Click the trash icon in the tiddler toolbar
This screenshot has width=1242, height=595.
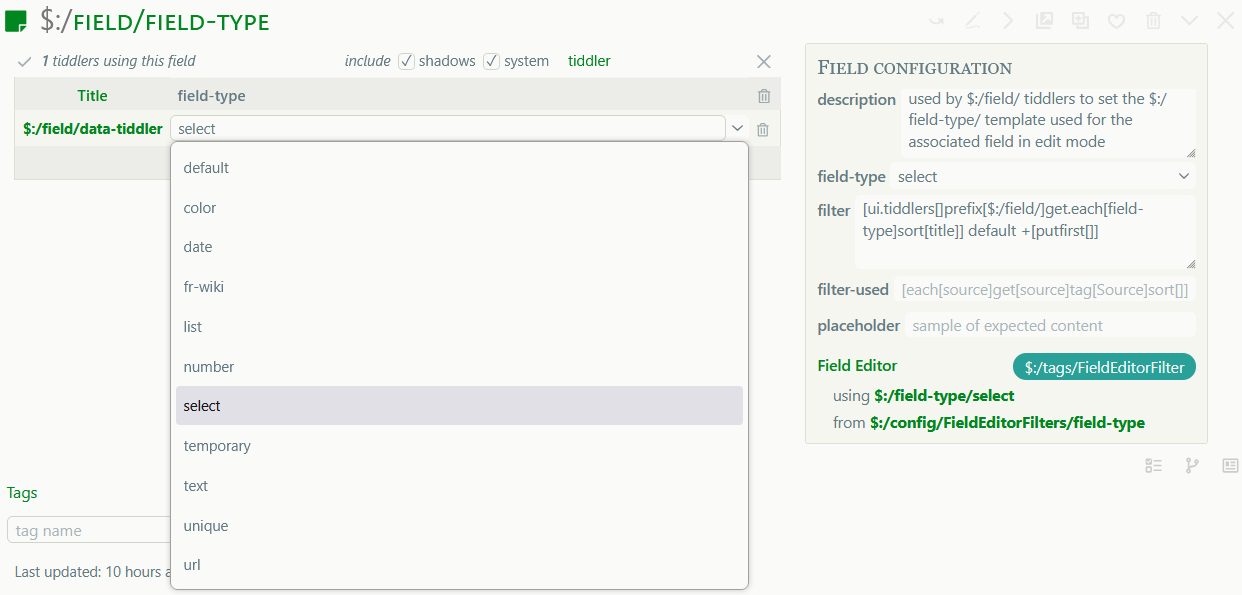pos(1153,21)
